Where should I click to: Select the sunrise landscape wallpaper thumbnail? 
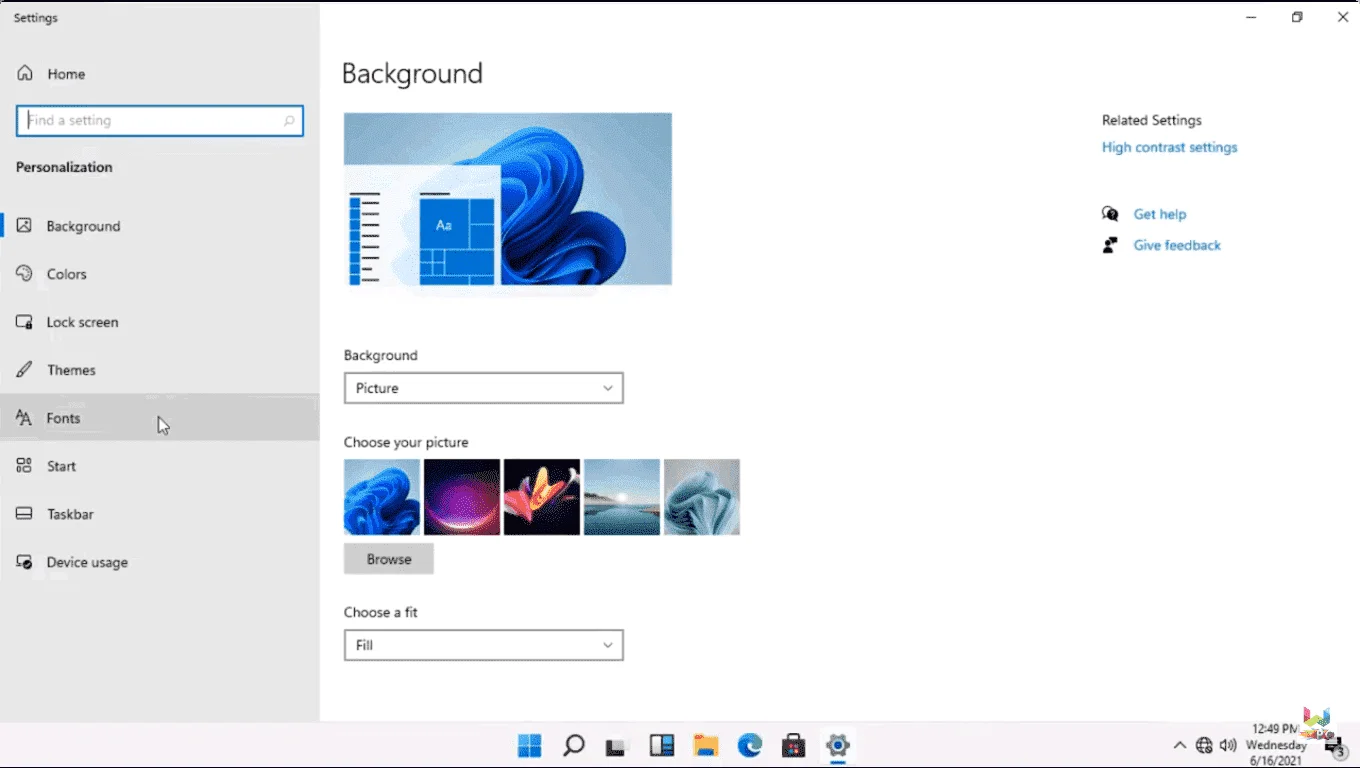pos(622,497)
